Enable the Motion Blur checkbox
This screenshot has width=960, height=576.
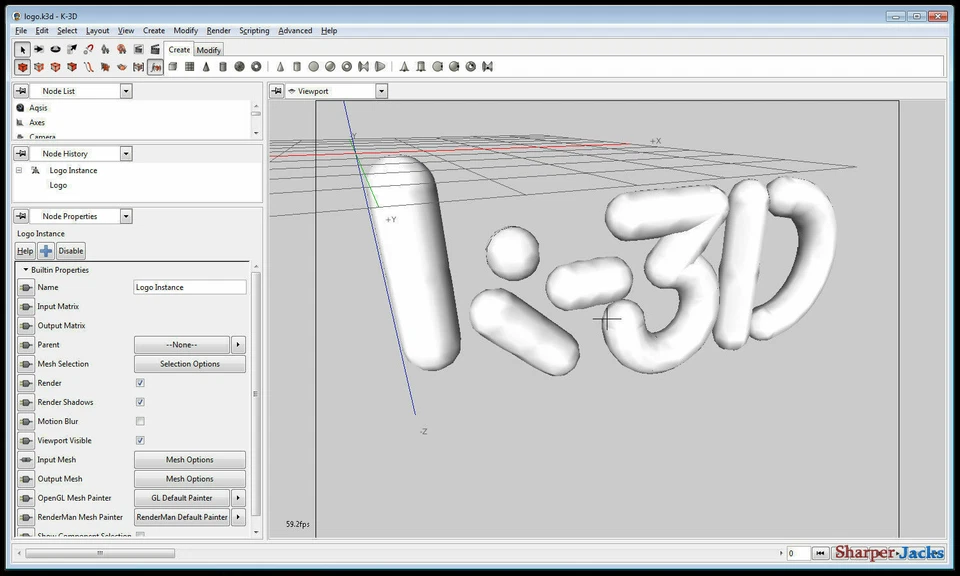pos(139,421)
